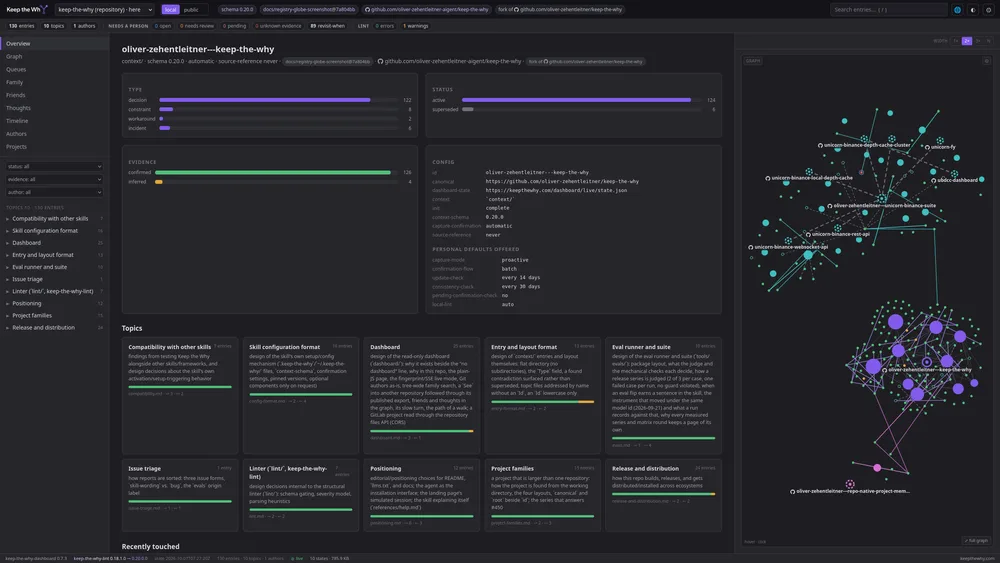
Task: Open the keepthewhy.com footer link
Action: [x=977, y=559]
